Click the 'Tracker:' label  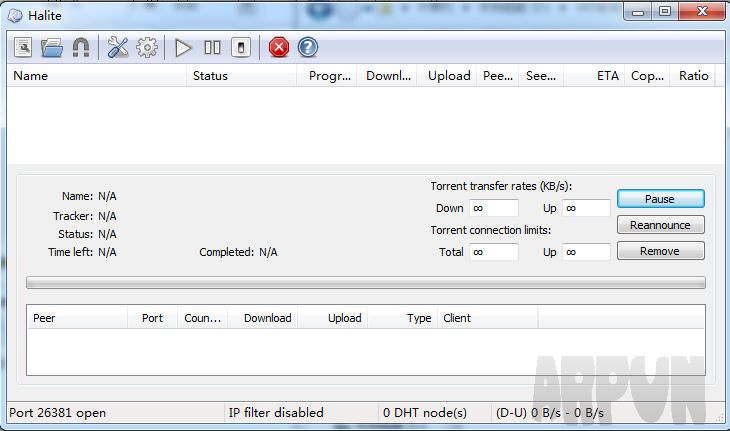pyautogui.click(x=73, y=216)
